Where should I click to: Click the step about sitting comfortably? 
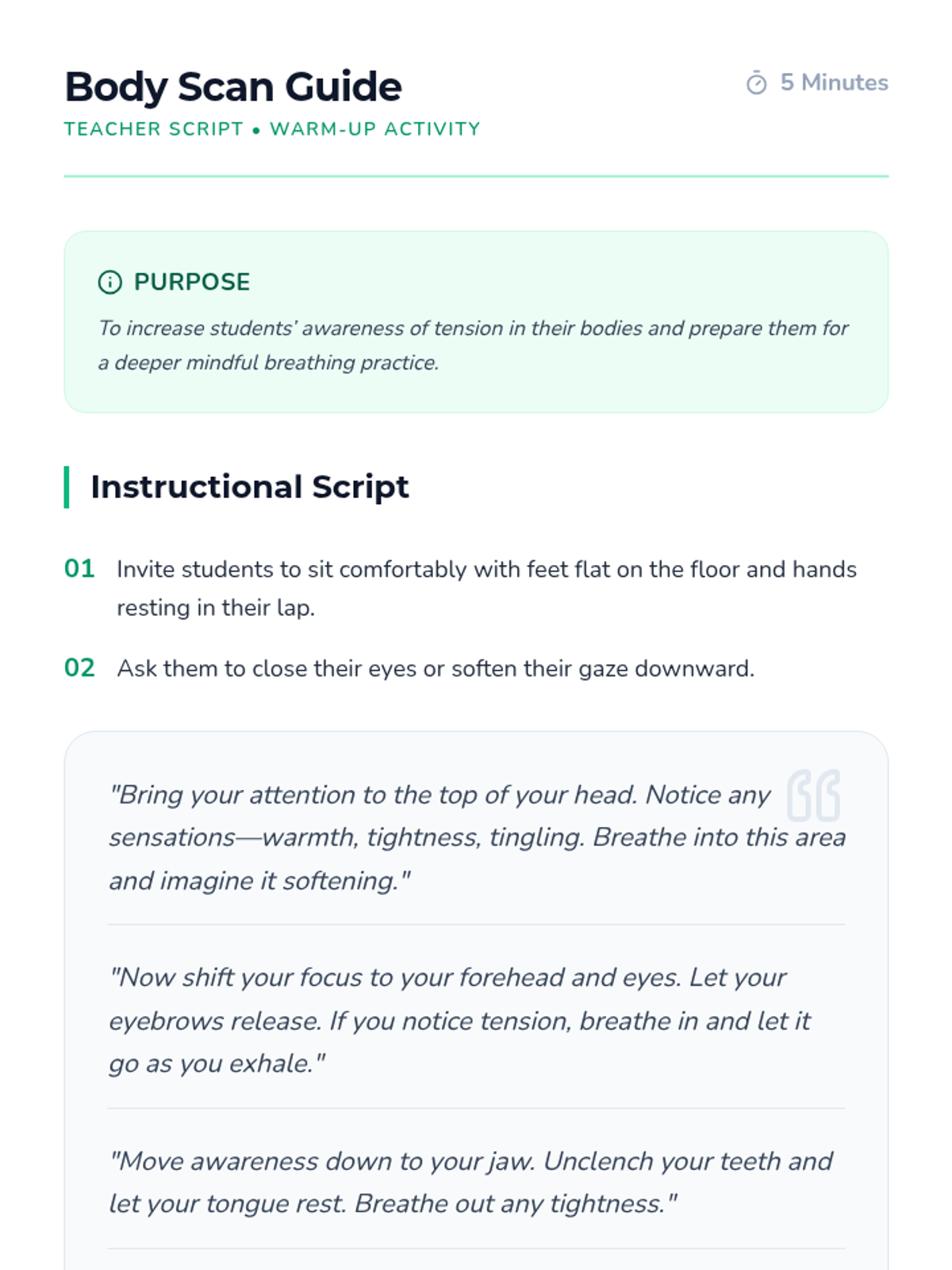[486, 588]
